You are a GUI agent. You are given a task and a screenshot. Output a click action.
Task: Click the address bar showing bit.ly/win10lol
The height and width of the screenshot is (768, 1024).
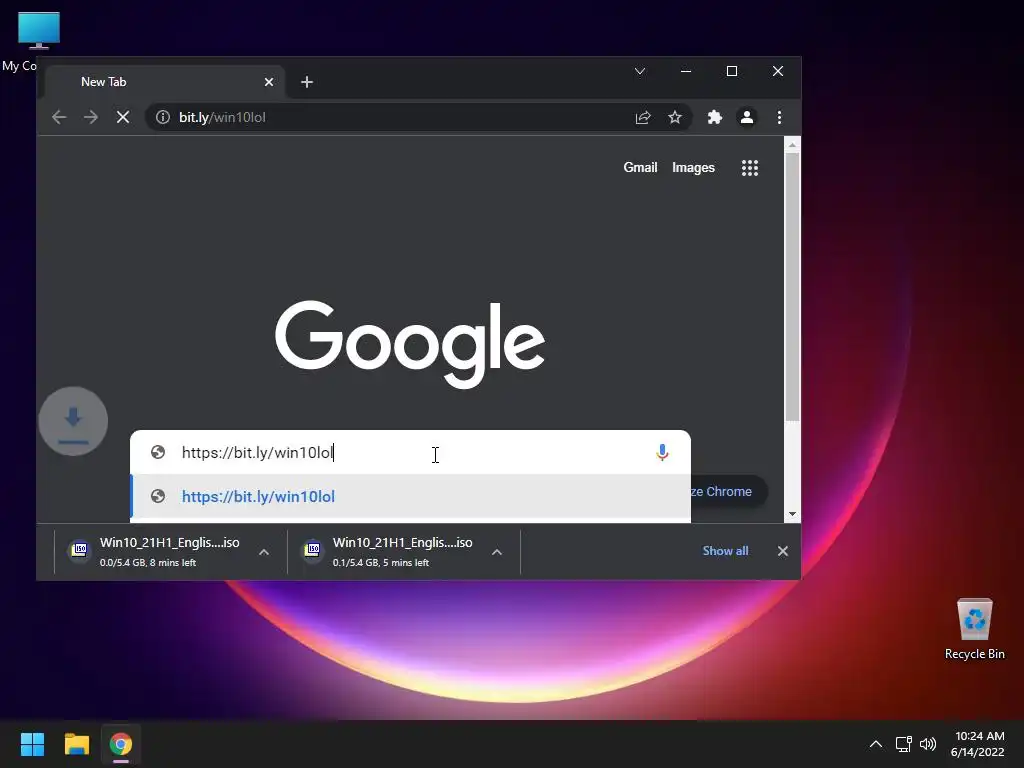(418, 118)
